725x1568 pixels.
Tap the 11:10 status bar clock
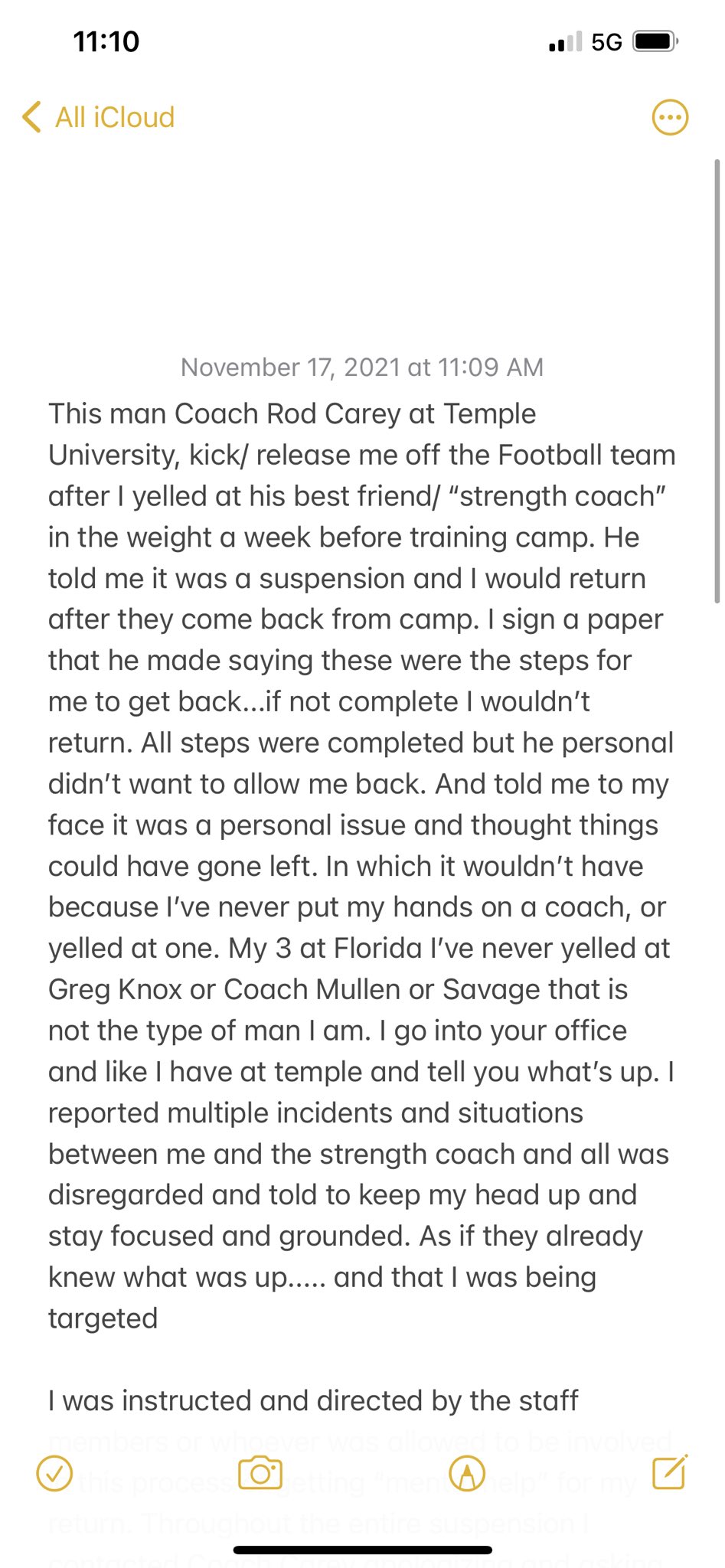tap(106, 41)
